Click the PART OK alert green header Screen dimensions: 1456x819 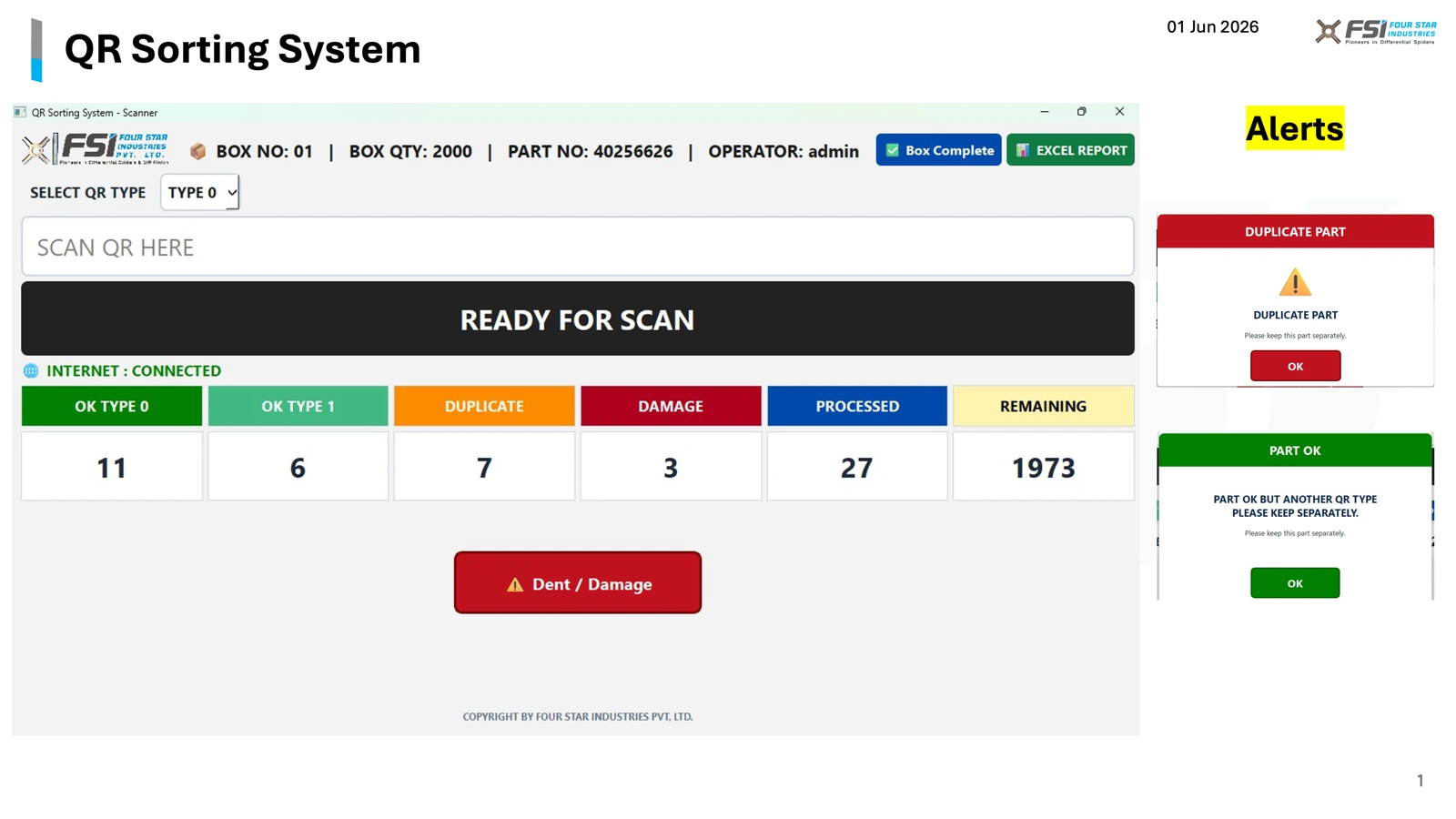[x=1295, y=450]
